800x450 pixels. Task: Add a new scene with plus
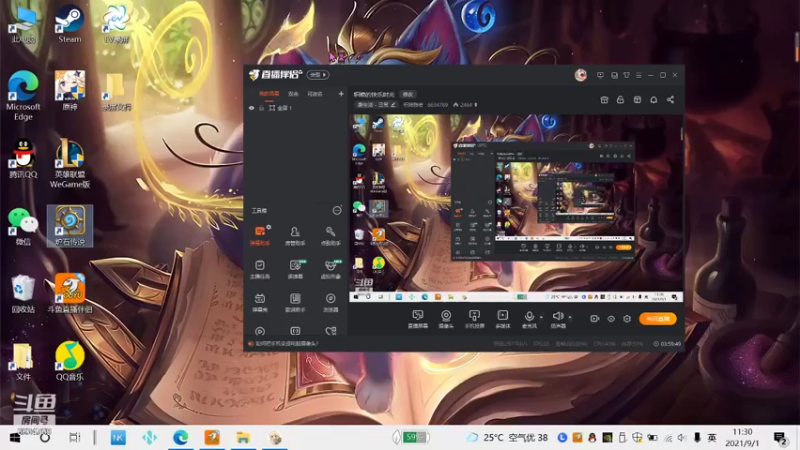point(341,94)
